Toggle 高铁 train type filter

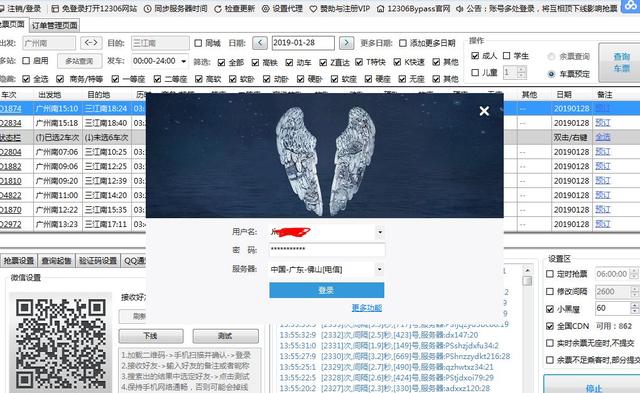pos(256,62)
